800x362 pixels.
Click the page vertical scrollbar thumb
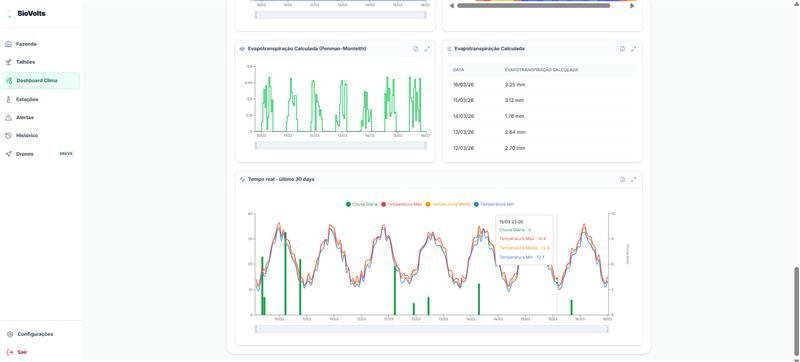(x=795, y=311)
